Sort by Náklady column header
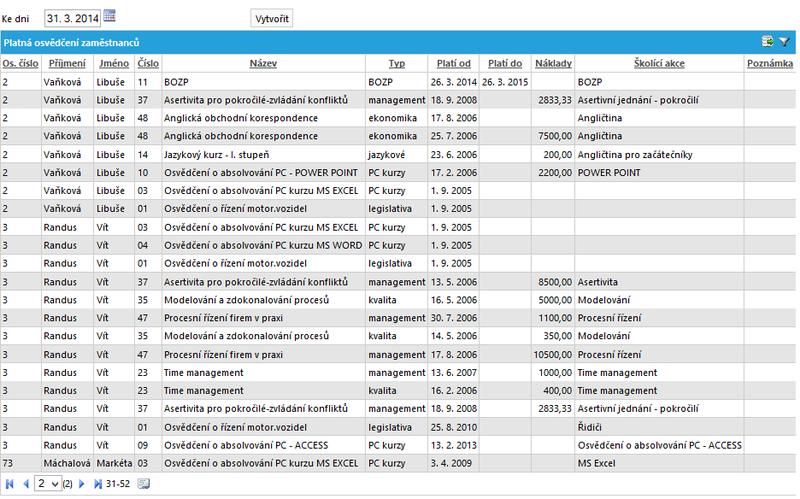800x499 pixels. click(553, 63)
